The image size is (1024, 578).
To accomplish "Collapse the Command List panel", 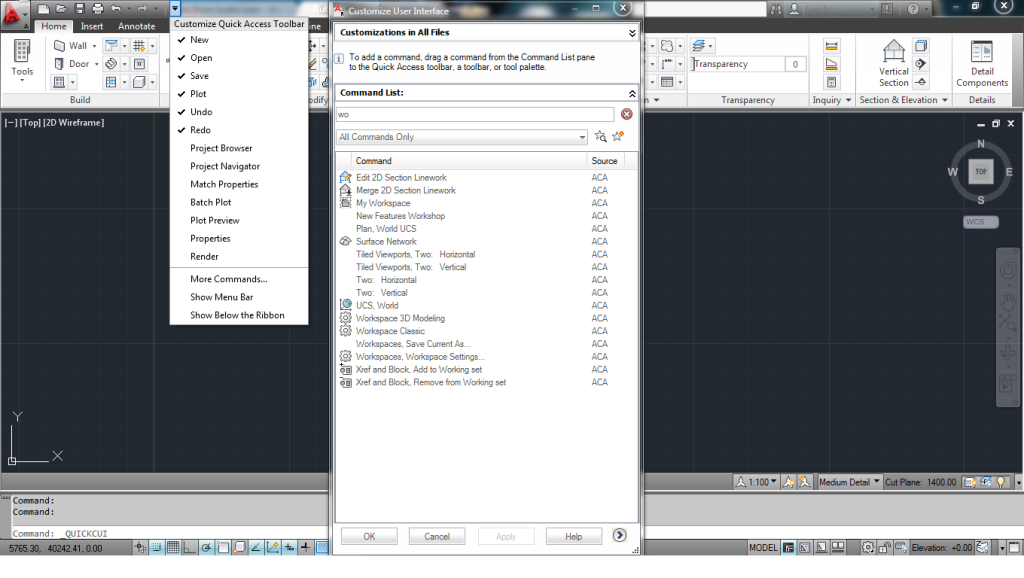I will pos(632,93).
